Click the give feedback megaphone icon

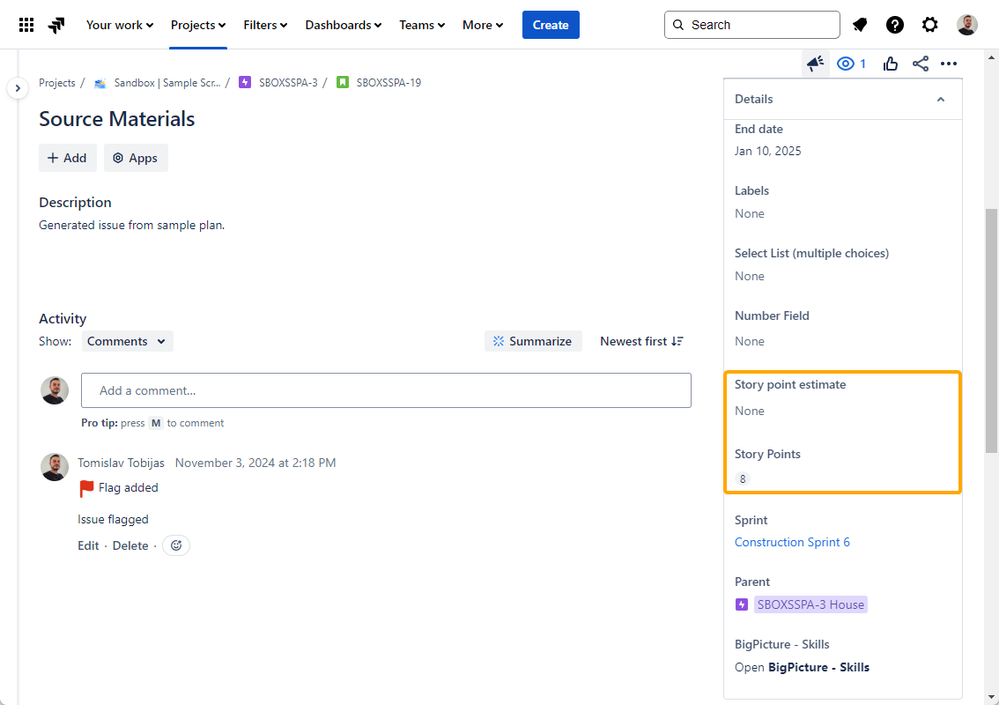point(815,63)
